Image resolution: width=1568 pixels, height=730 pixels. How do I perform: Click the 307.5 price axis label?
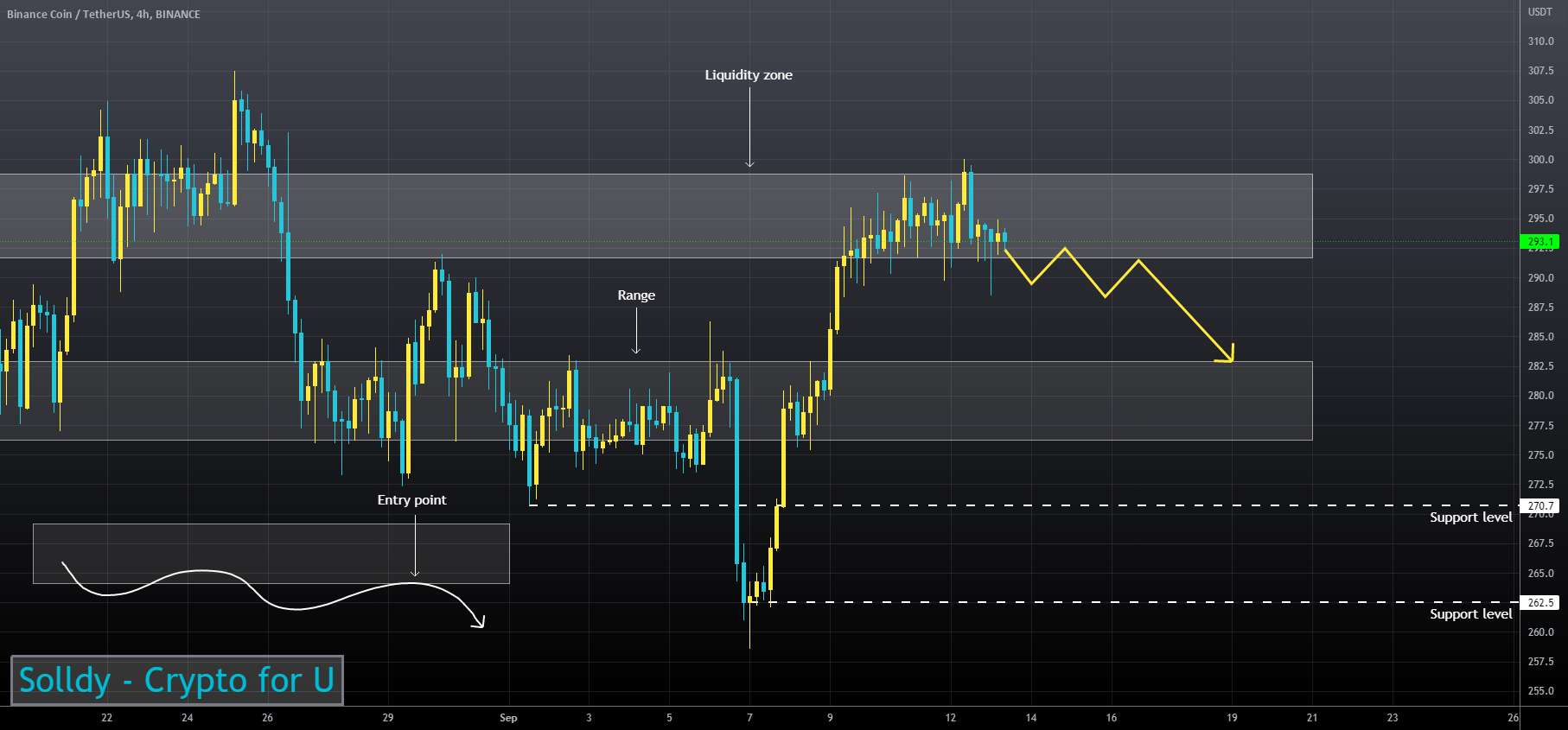pyautogui.click(x=1540, y=71)
